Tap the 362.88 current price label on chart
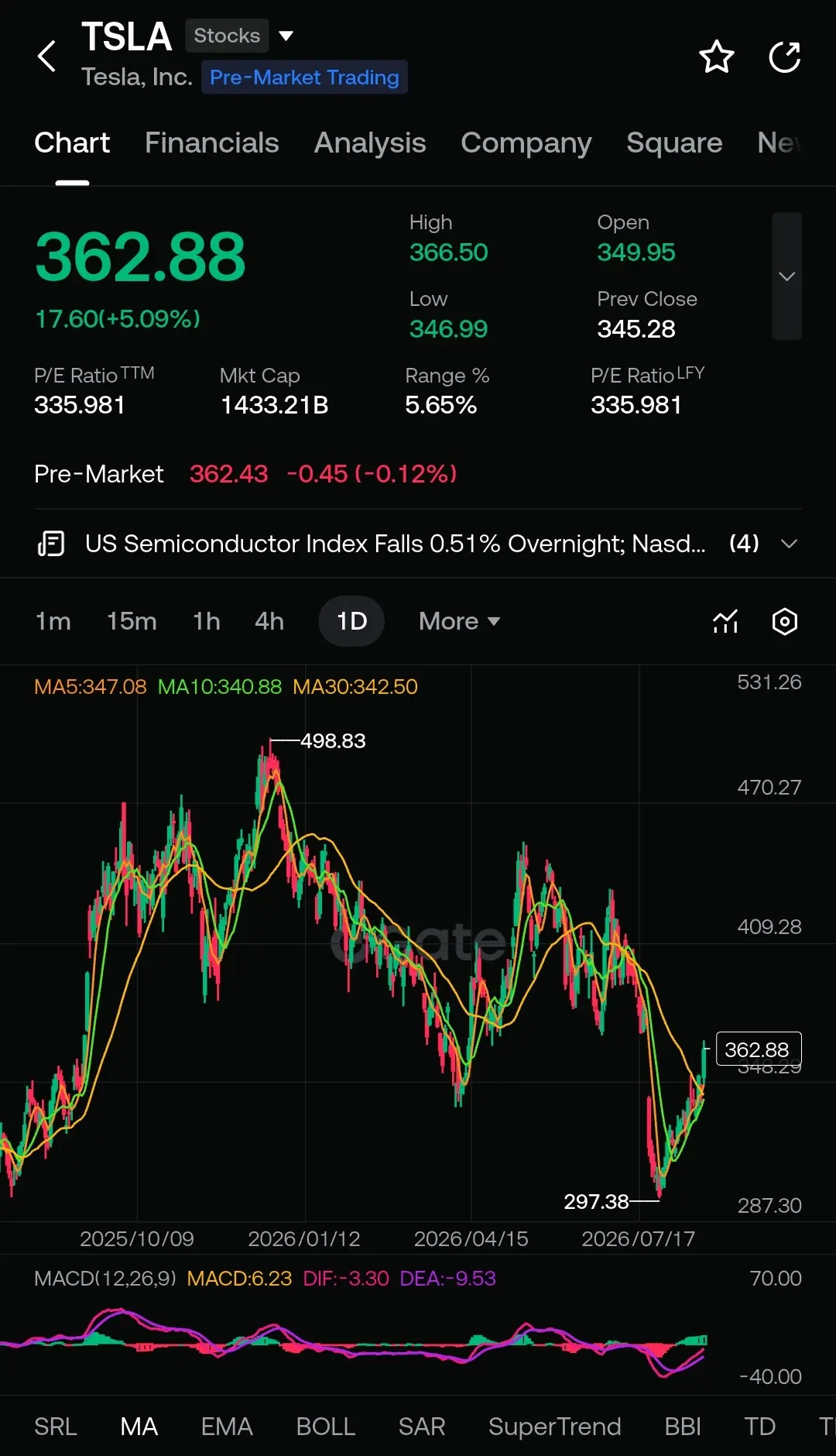Screen dimensions: 836x1456 (x=759, y=1049)
